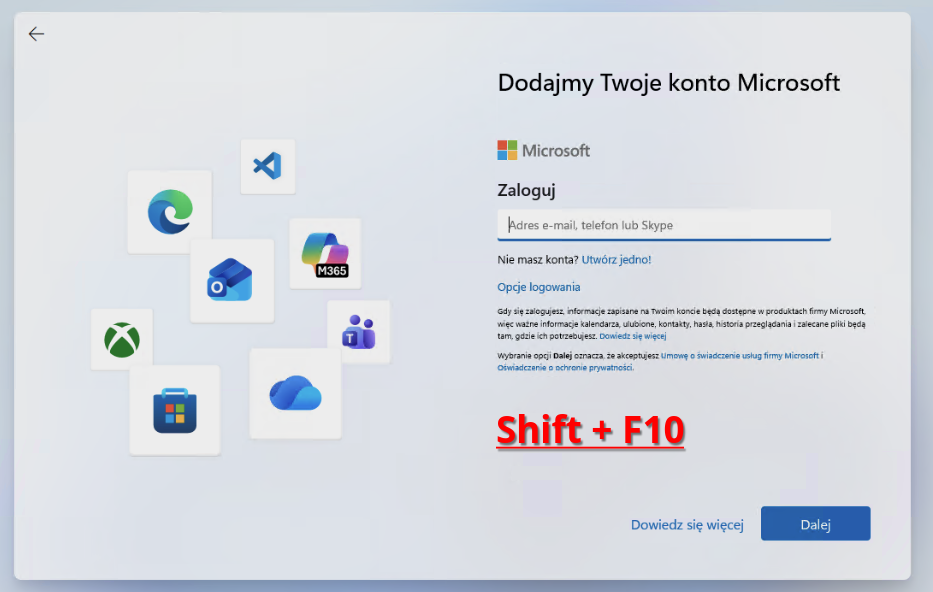
Task: Open 'Umowę o świadczenie usług firmy Microsoft' link
Action: point(740,356)
